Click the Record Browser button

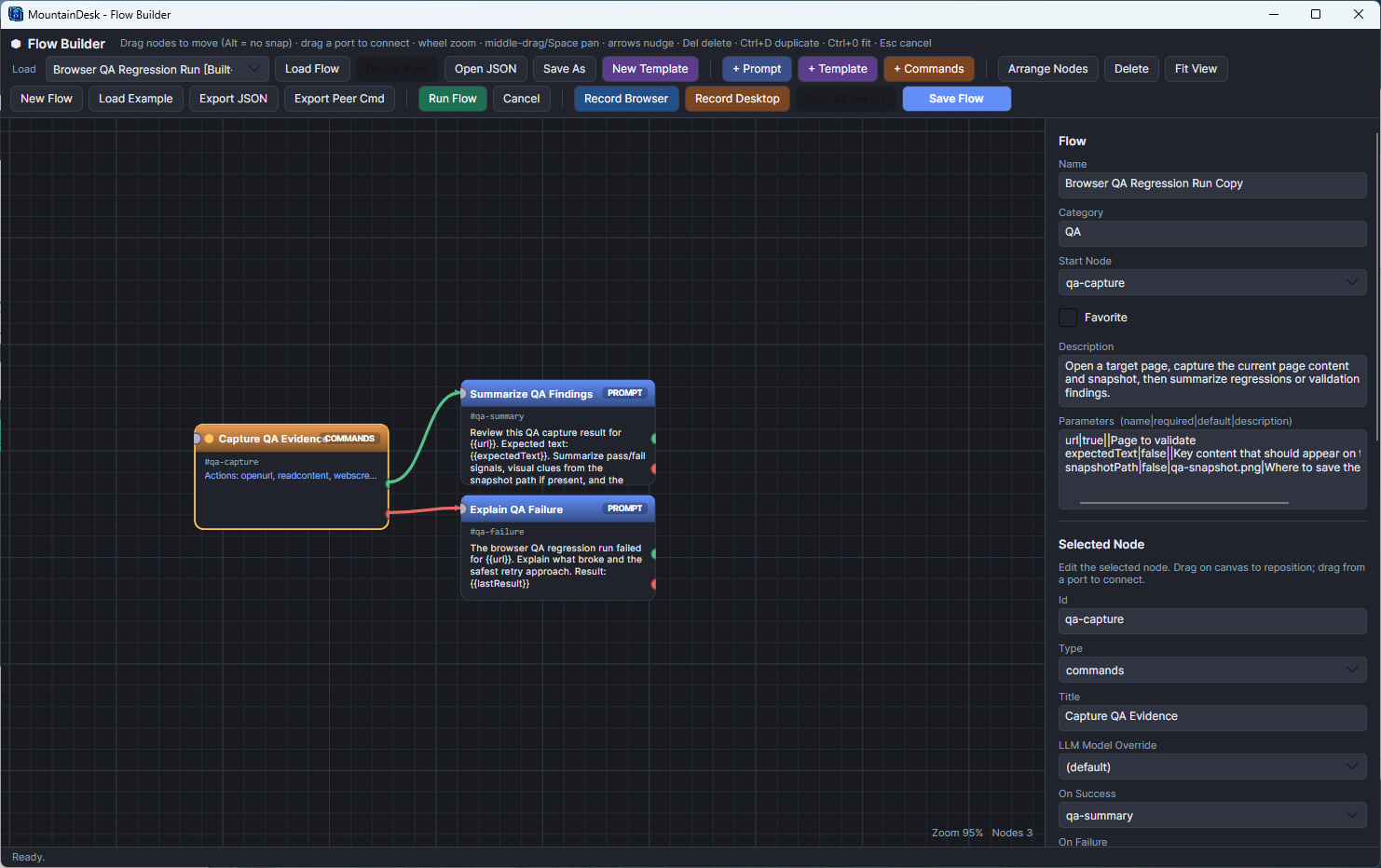[626, 99]
